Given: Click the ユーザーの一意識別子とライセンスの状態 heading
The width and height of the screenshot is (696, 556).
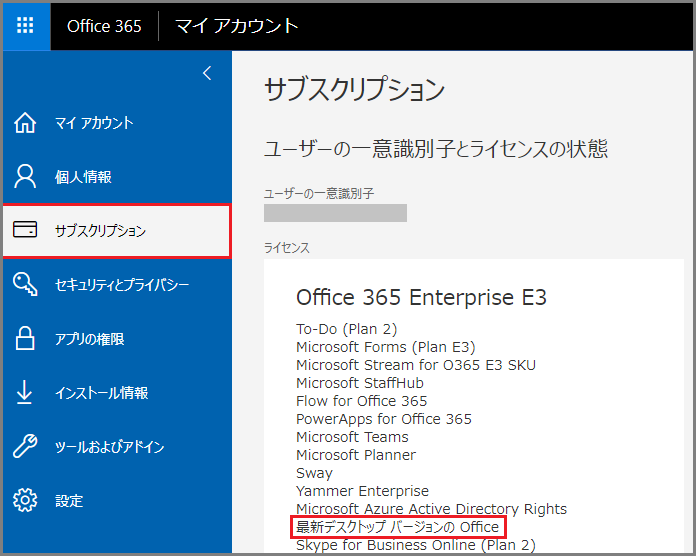Looking at the screenshot, I should [x=435, y=148].
